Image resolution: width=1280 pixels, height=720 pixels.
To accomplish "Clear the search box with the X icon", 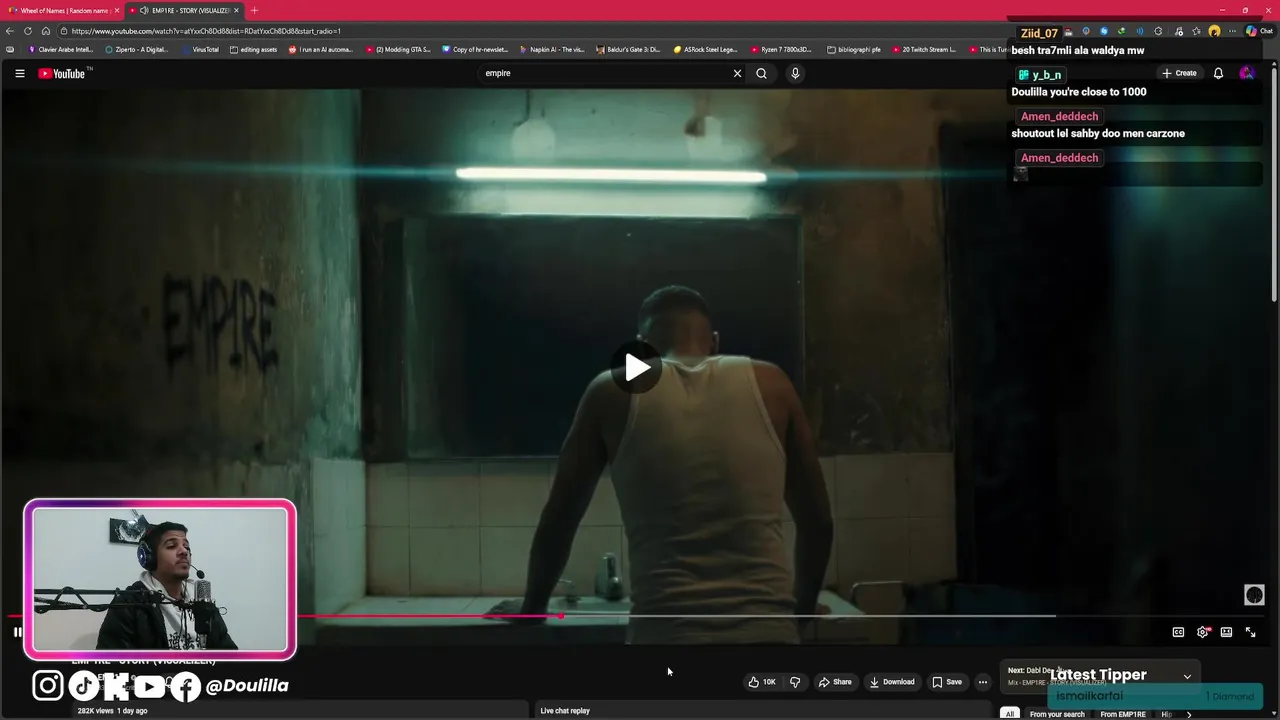I will tap(738, 73).
